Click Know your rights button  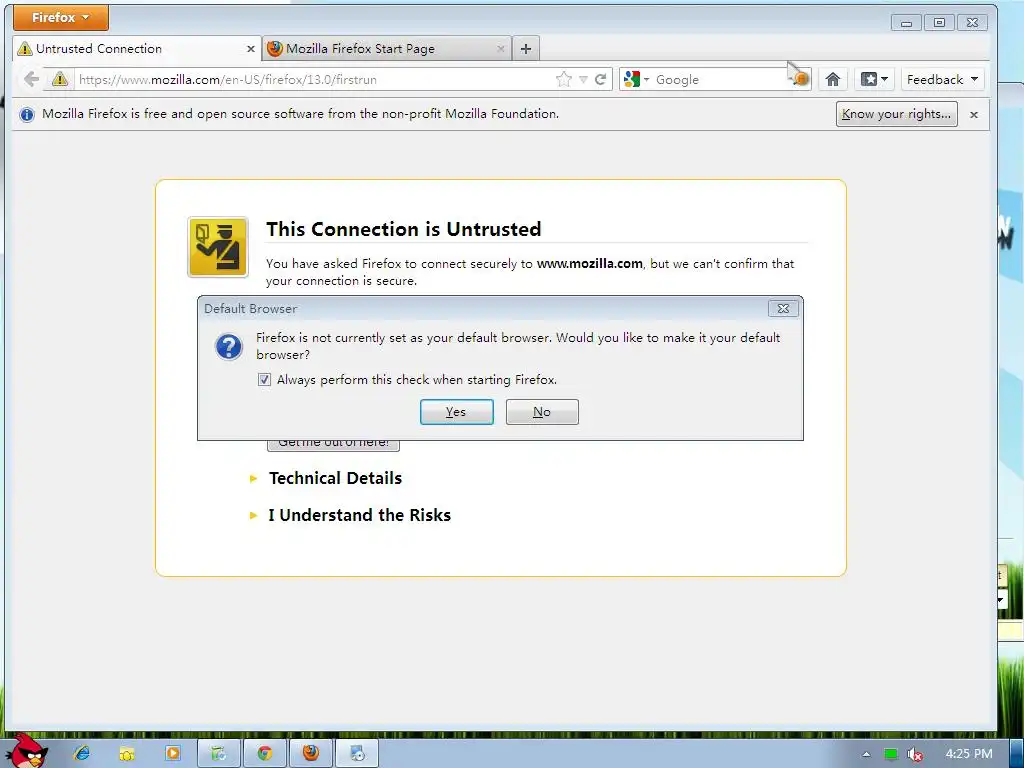[897, 114]
